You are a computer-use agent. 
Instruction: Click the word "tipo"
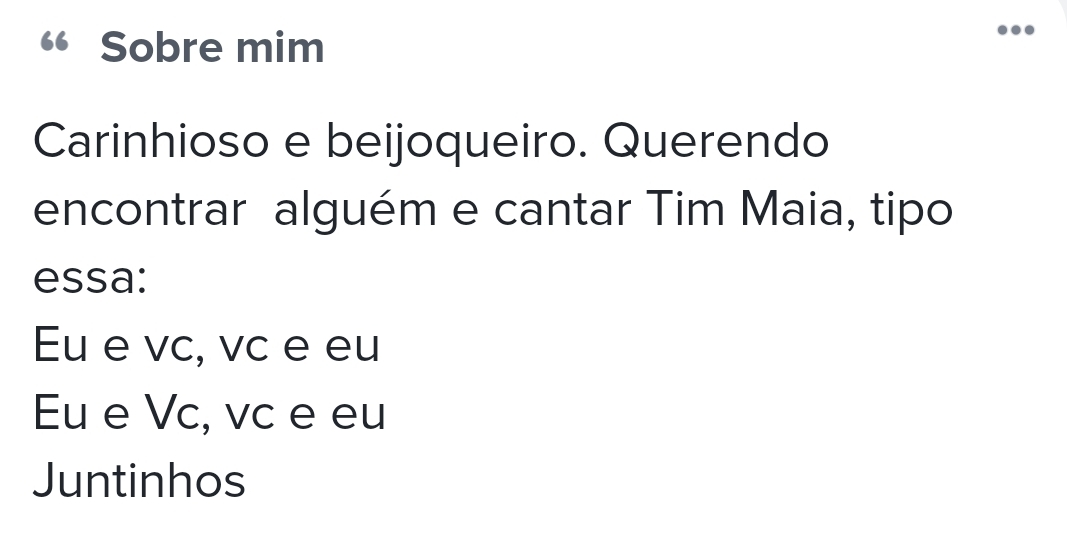tap(911, 212)
